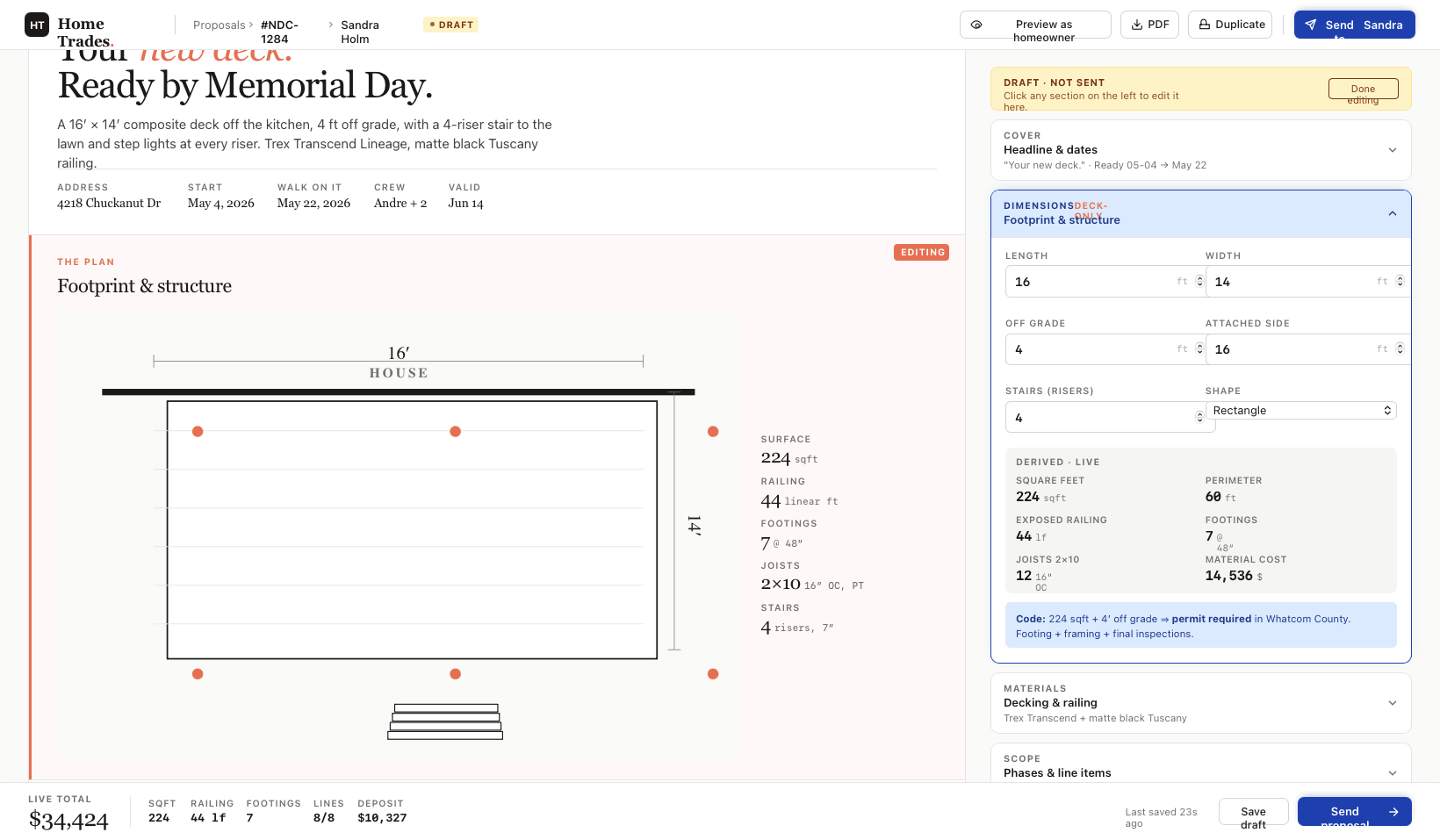1440x840 pixels.
Task: Click the start date May 4, 2026
Action: click(221, 203)
